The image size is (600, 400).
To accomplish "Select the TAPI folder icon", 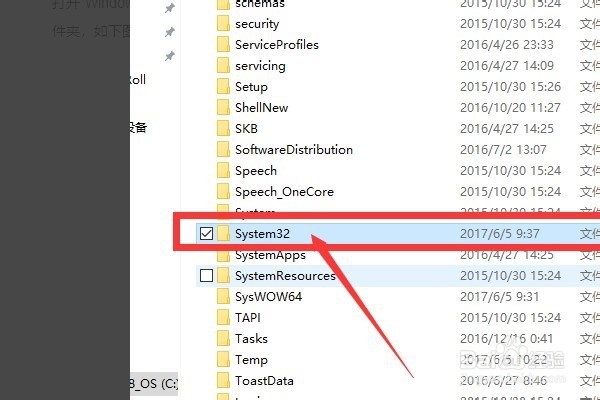I will (224, 318).
